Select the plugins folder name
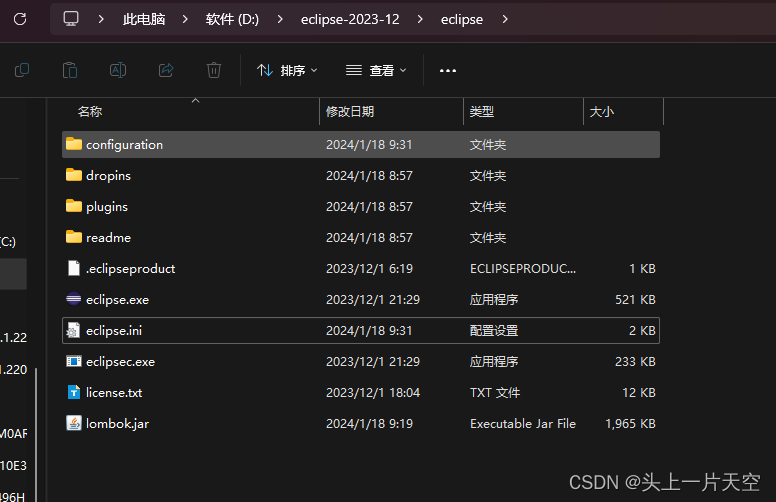This screenshot has width=776, height=502. (107, 206)
